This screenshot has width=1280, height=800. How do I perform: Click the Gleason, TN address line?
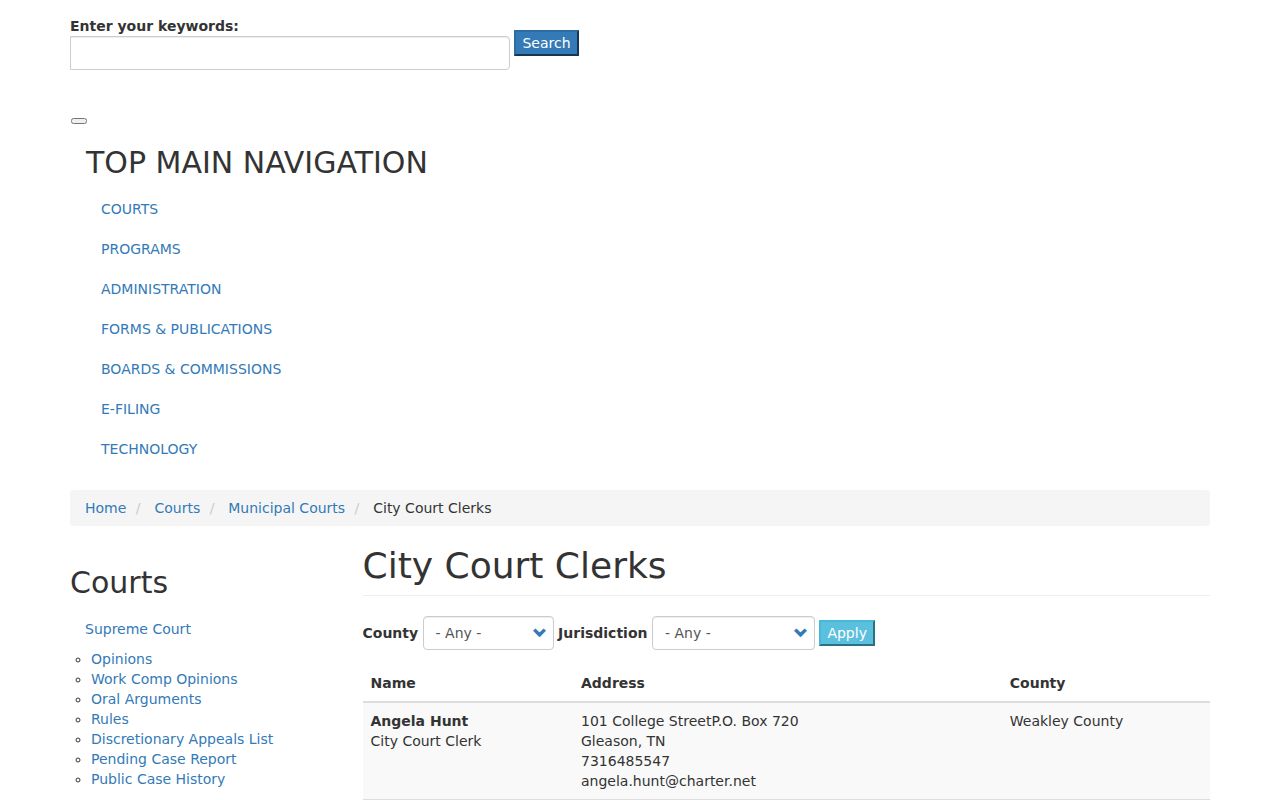coord(623,741)
